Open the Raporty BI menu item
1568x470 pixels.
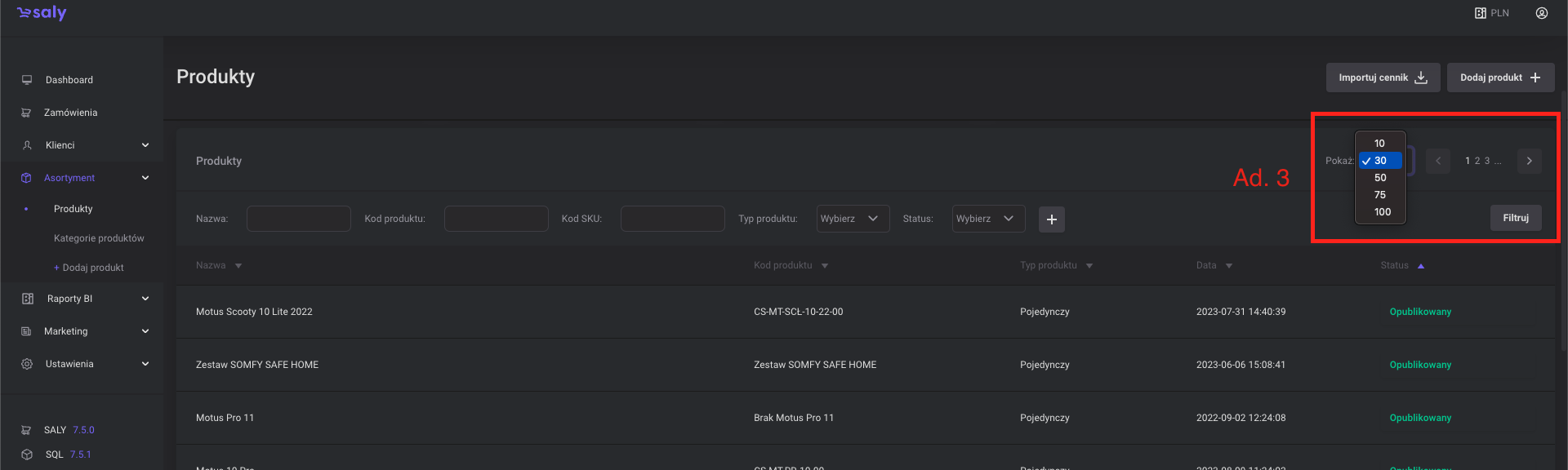(70, 299)
